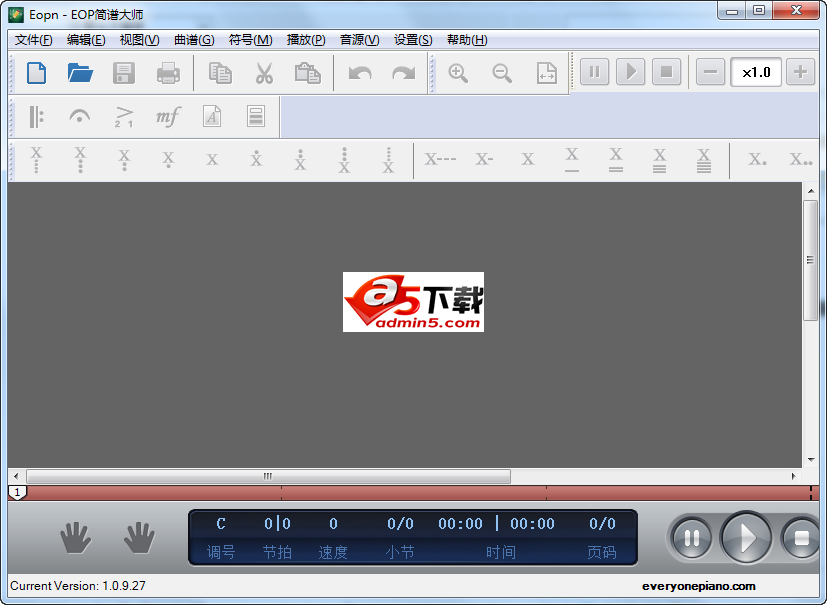827x605 pixels.
Task: Click the horizontal scrollbar thumb
Action: pyautogui.click(x=268, y=476)
